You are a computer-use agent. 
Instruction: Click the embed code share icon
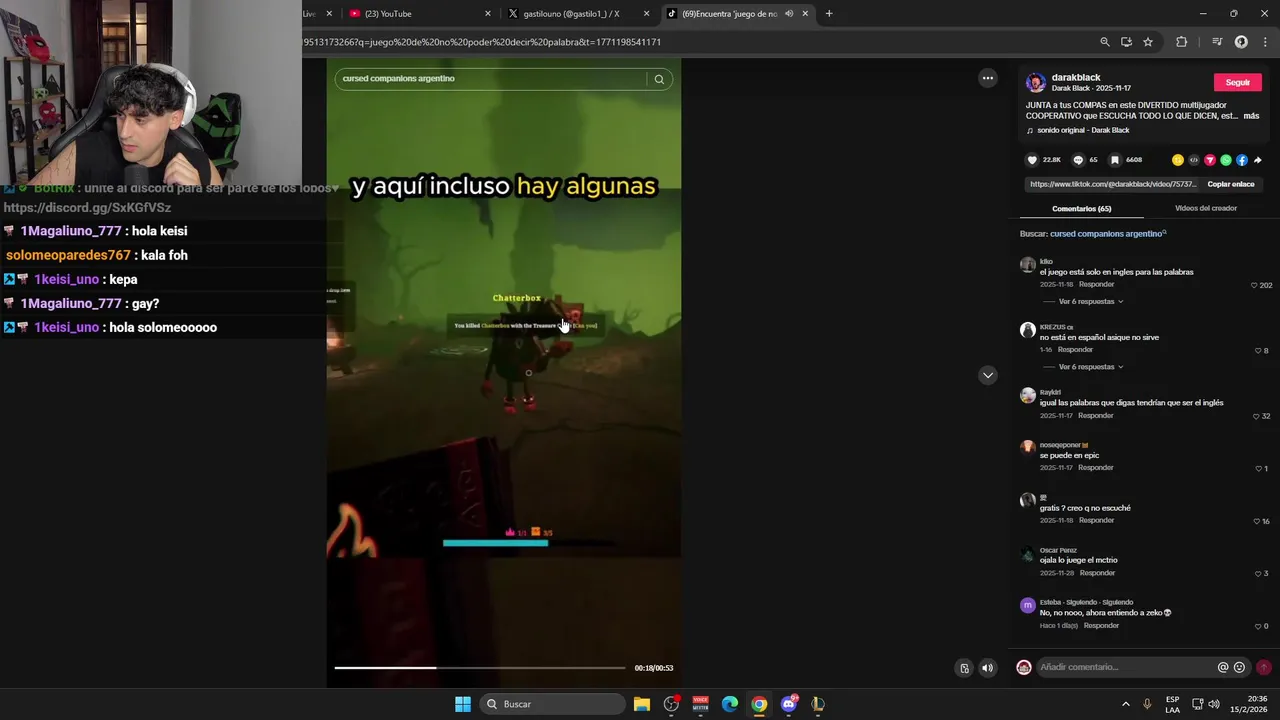pos(1194,160)
